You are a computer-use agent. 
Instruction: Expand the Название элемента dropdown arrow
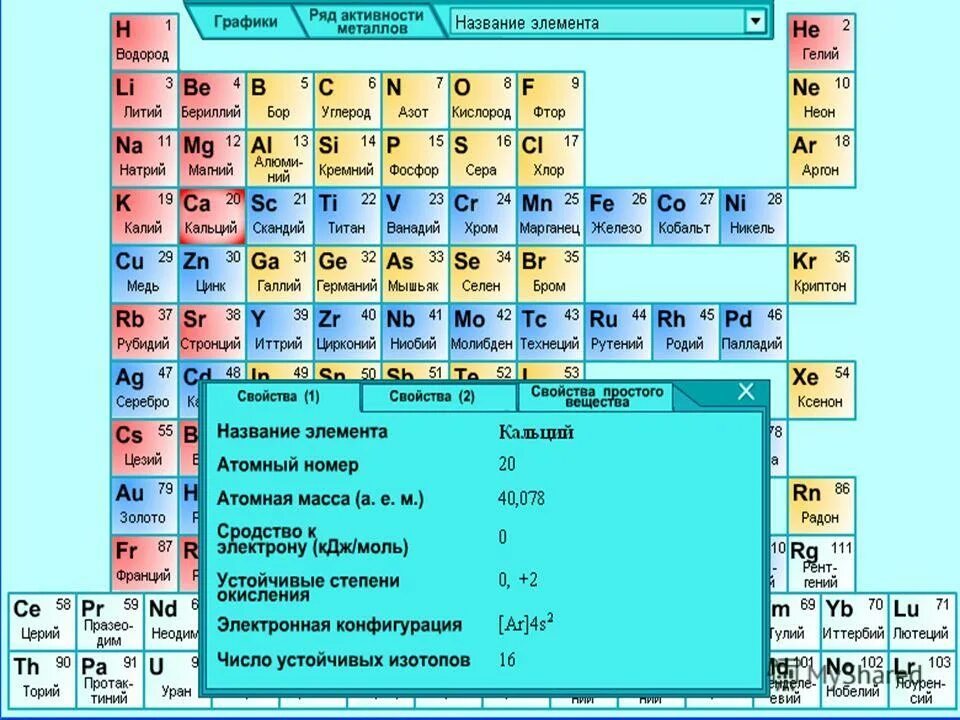[756, 22]
